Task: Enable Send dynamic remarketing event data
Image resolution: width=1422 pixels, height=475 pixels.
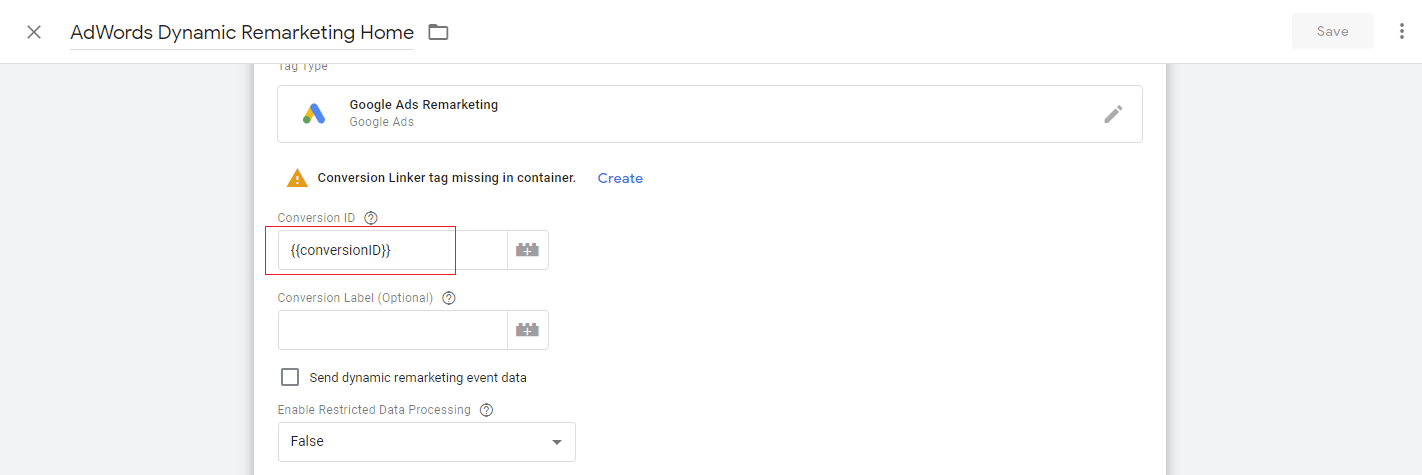Action: pos(290,377)
